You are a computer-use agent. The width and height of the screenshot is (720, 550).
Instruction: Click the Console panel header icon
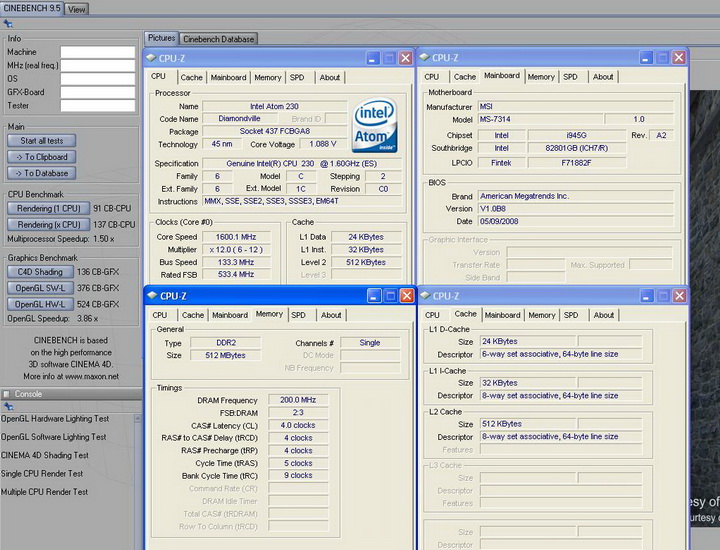pos(7,393)
